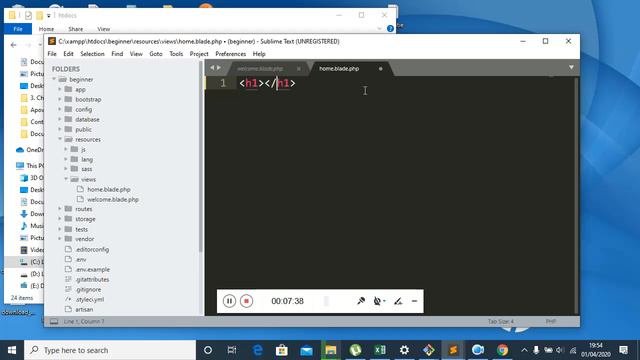640x360 pixels.
Task: Open the .env file
Action: click(x=81, y=260)
